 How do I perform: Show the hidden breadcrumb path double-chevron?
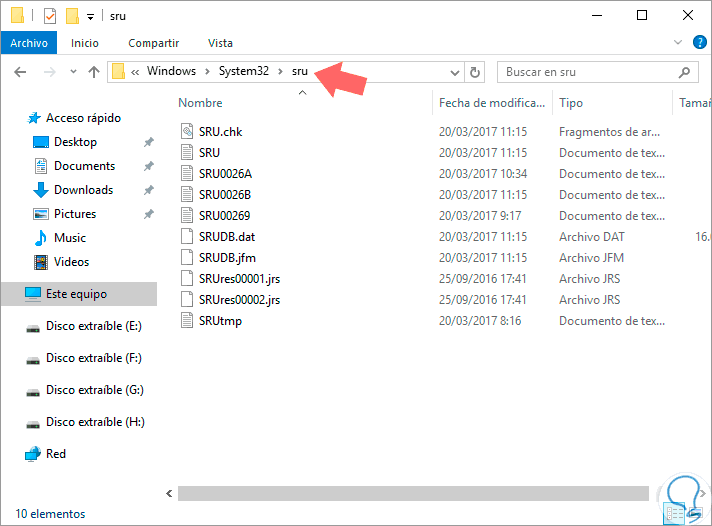click(135, 72)
